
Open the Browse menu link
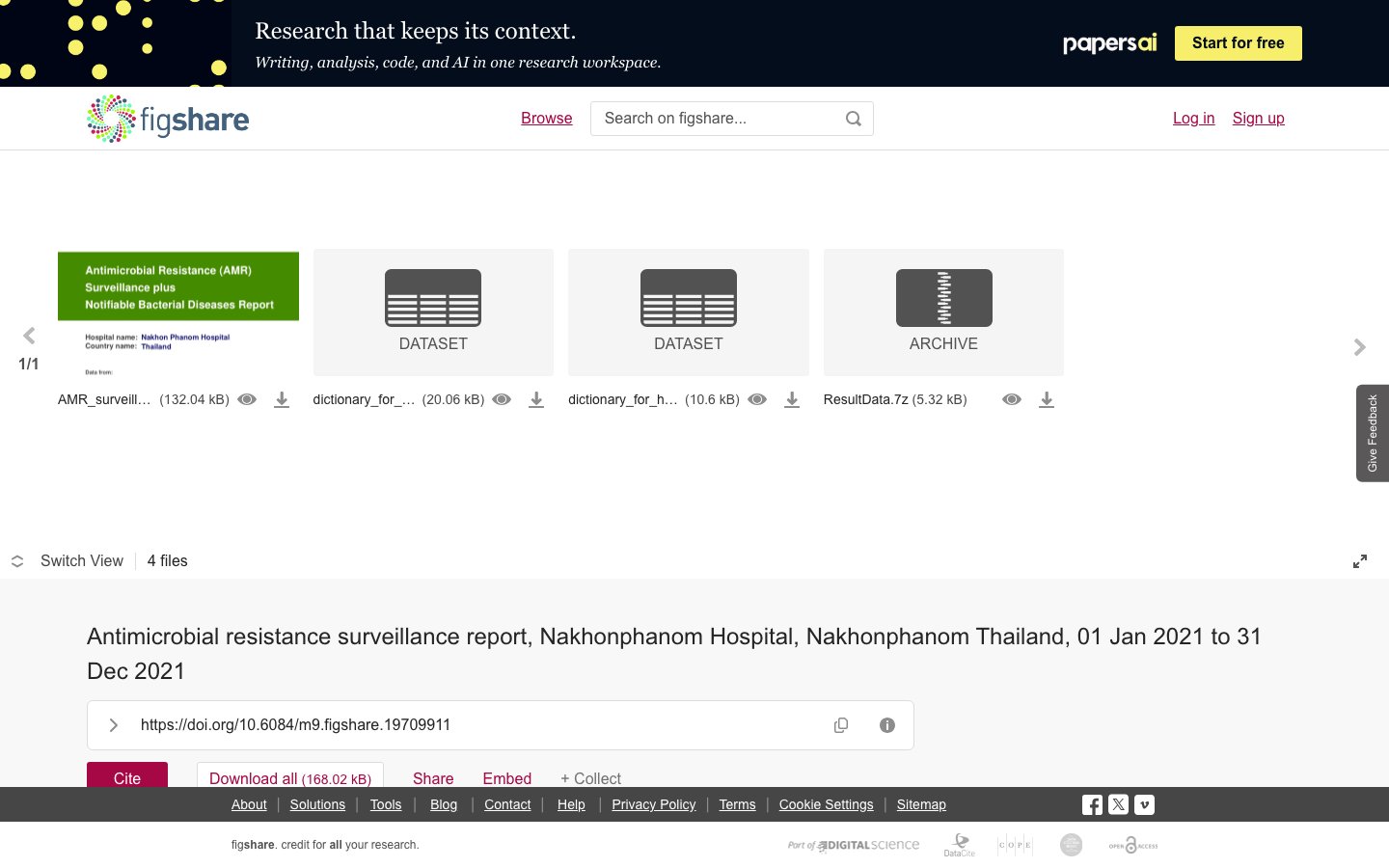547,119
